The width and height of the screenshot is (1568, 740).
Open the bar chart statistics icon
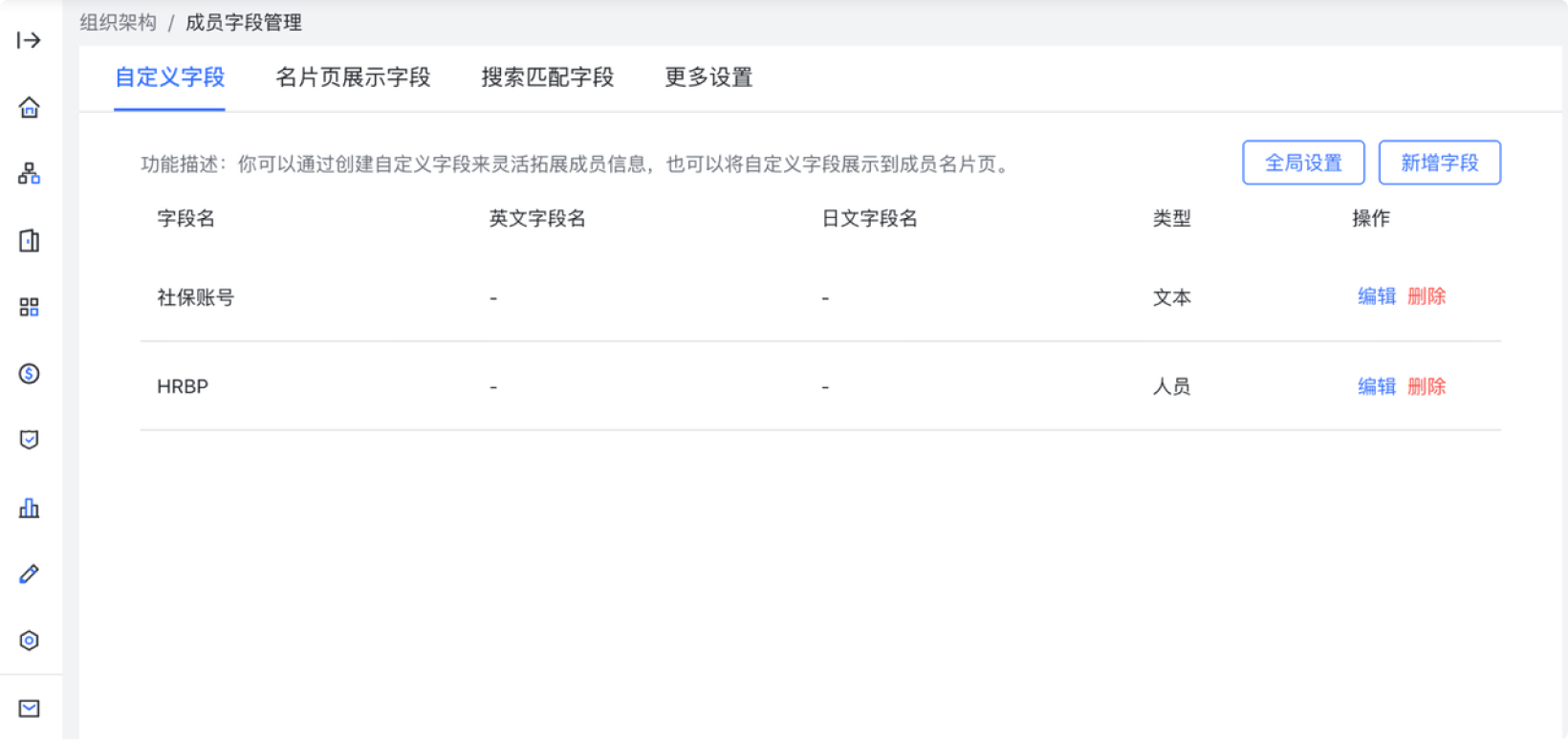coord(29,508)
